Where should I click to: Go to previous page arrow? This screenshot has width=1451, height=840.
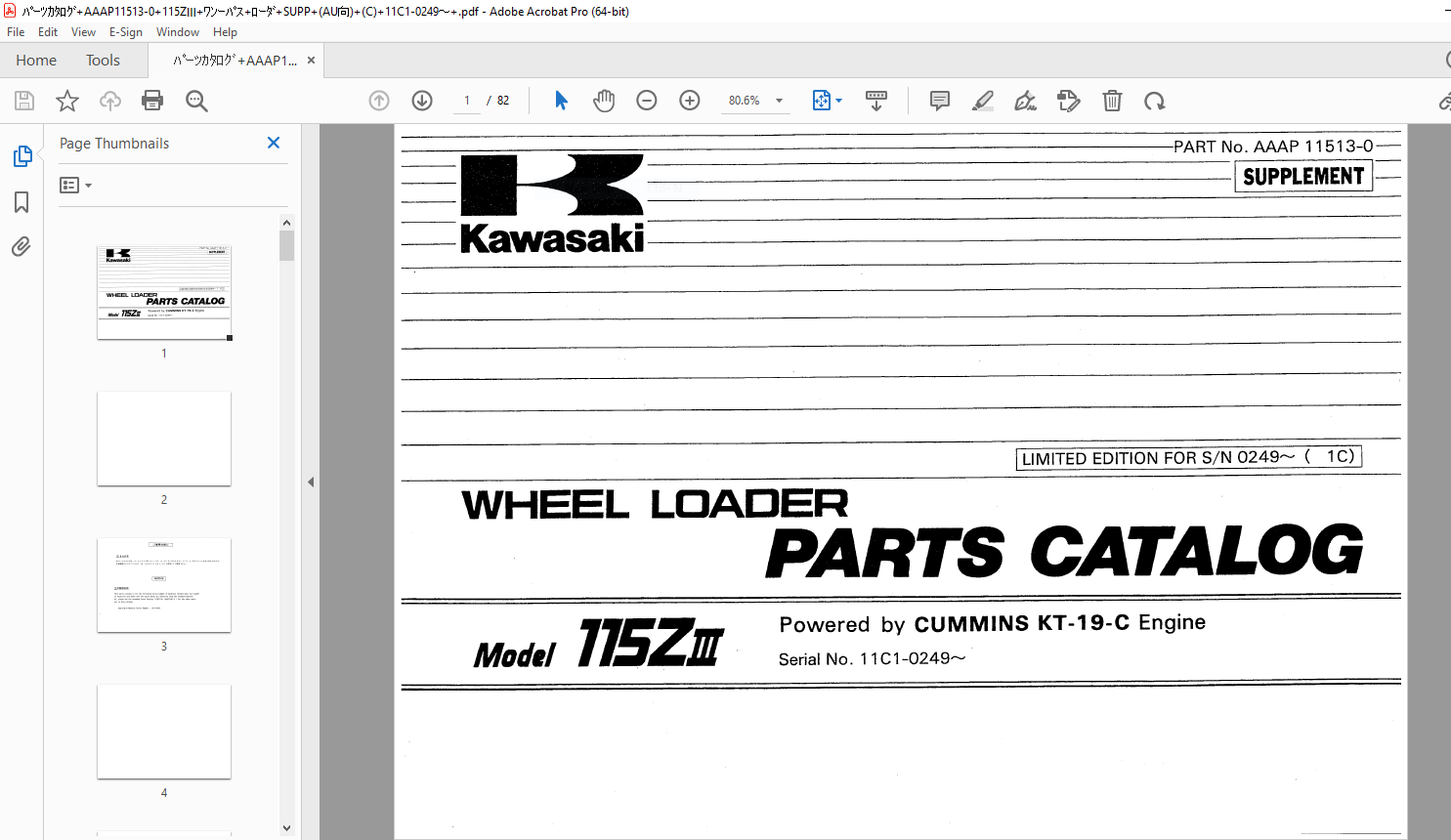[379, 101]
